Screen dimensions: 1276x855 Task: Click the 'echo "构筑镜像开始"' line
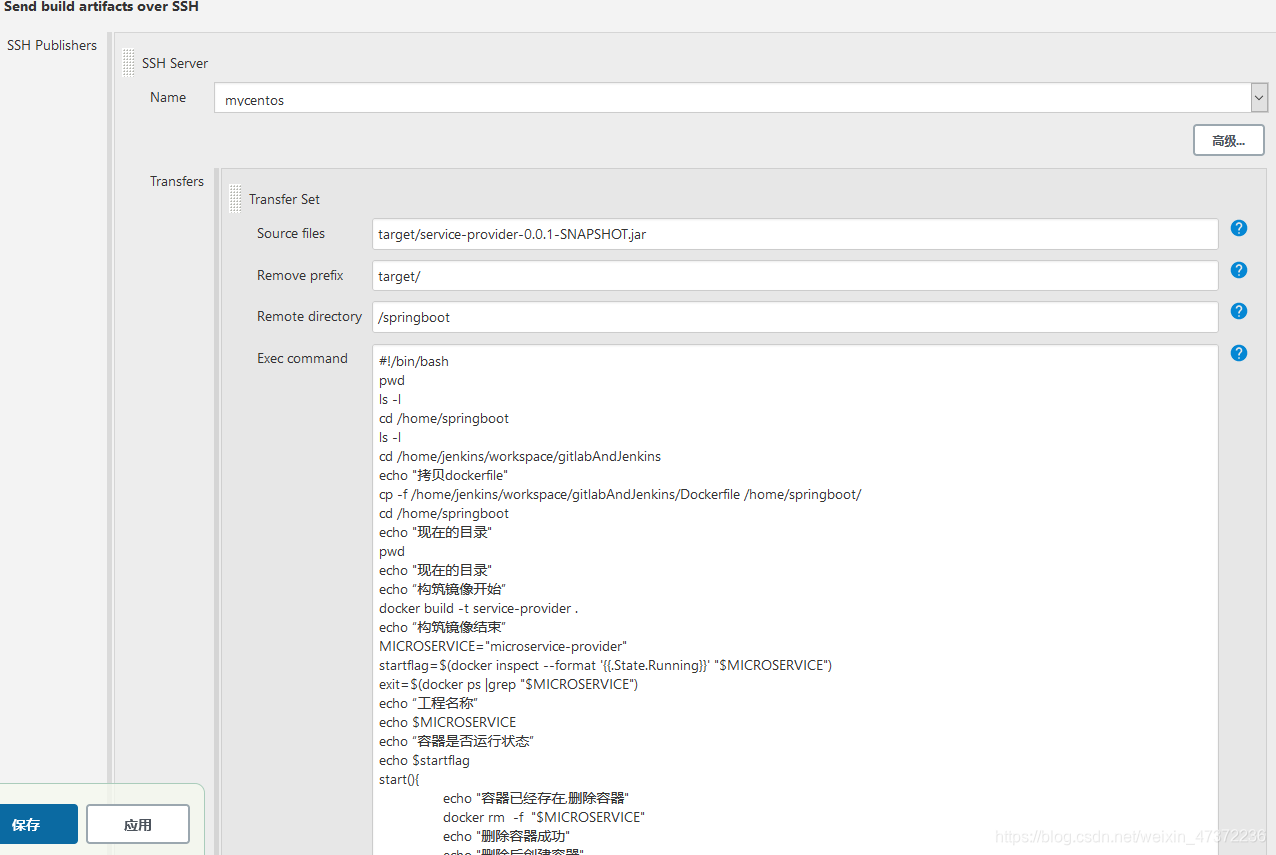[442, 589]
